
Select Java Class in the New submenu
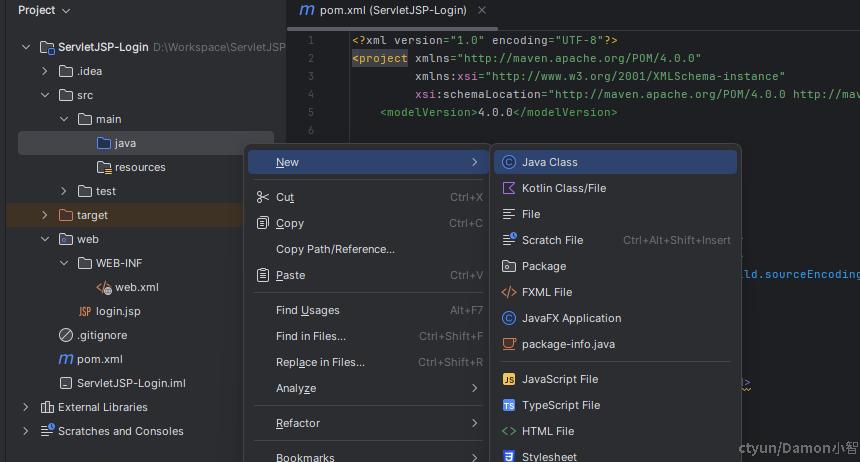[615, 162]
